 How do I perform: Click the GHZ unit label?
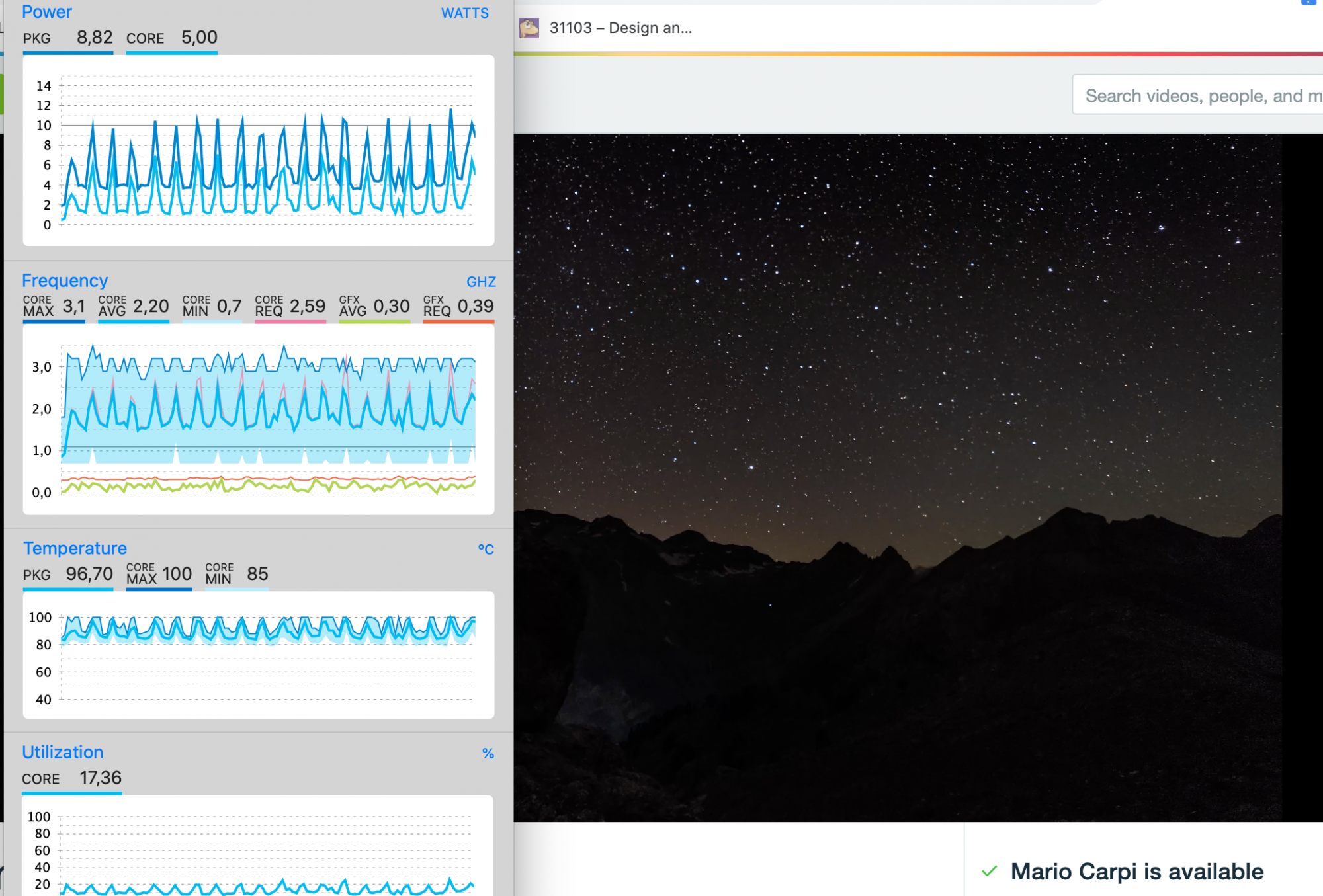[x=481, y=282]
